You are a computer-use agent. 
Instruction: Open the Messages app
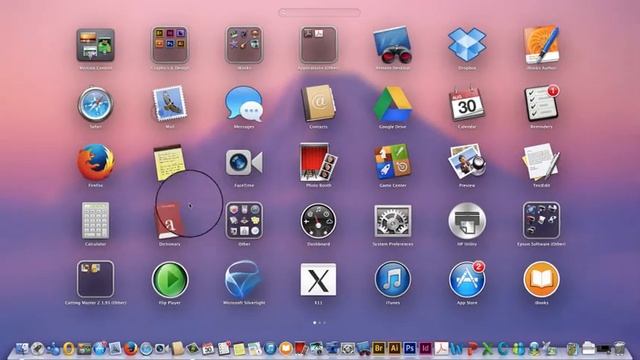[x=244, y=104]
